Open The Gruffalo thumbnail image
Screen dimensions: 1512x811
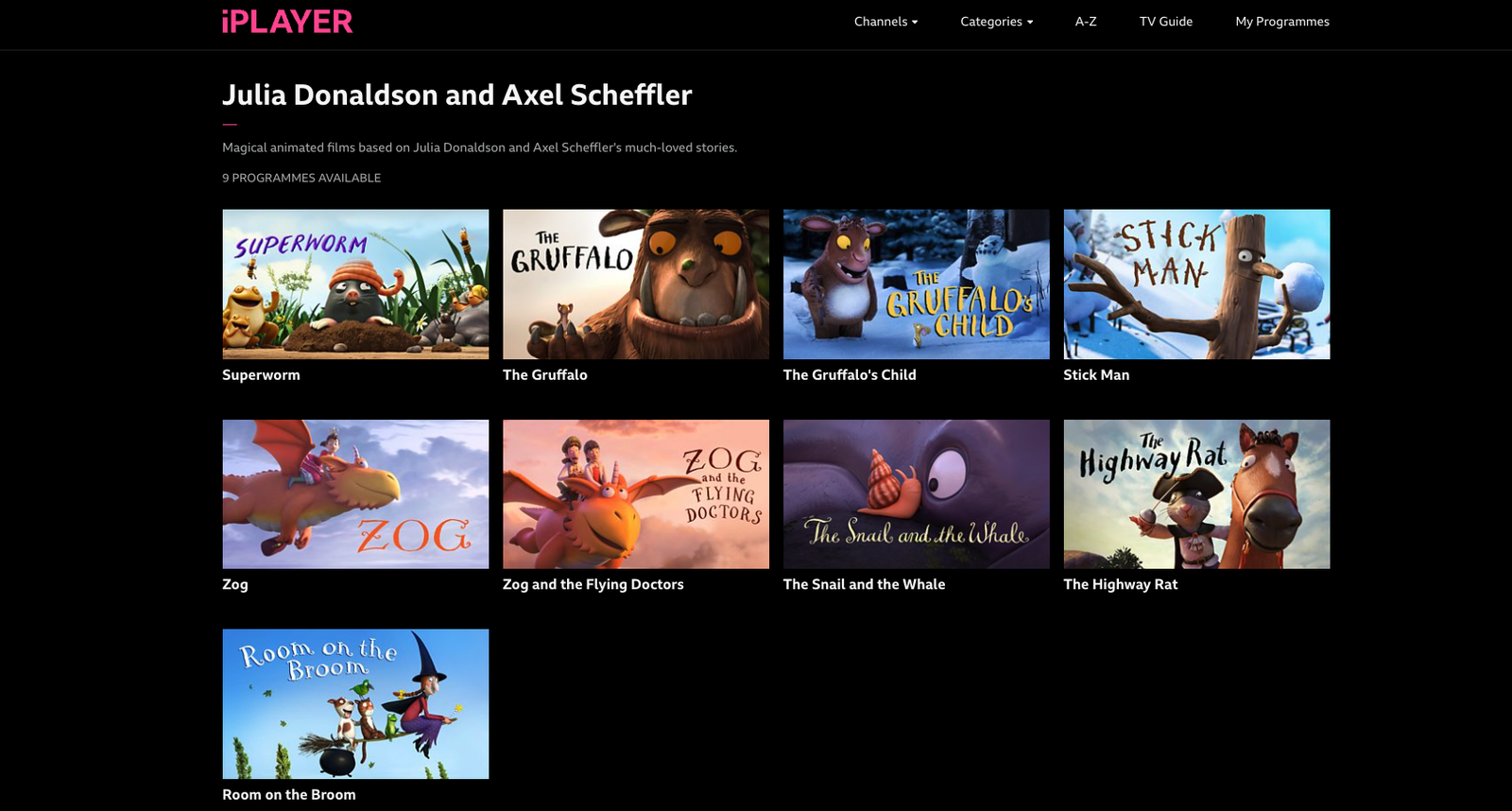(x=636, y=285)
